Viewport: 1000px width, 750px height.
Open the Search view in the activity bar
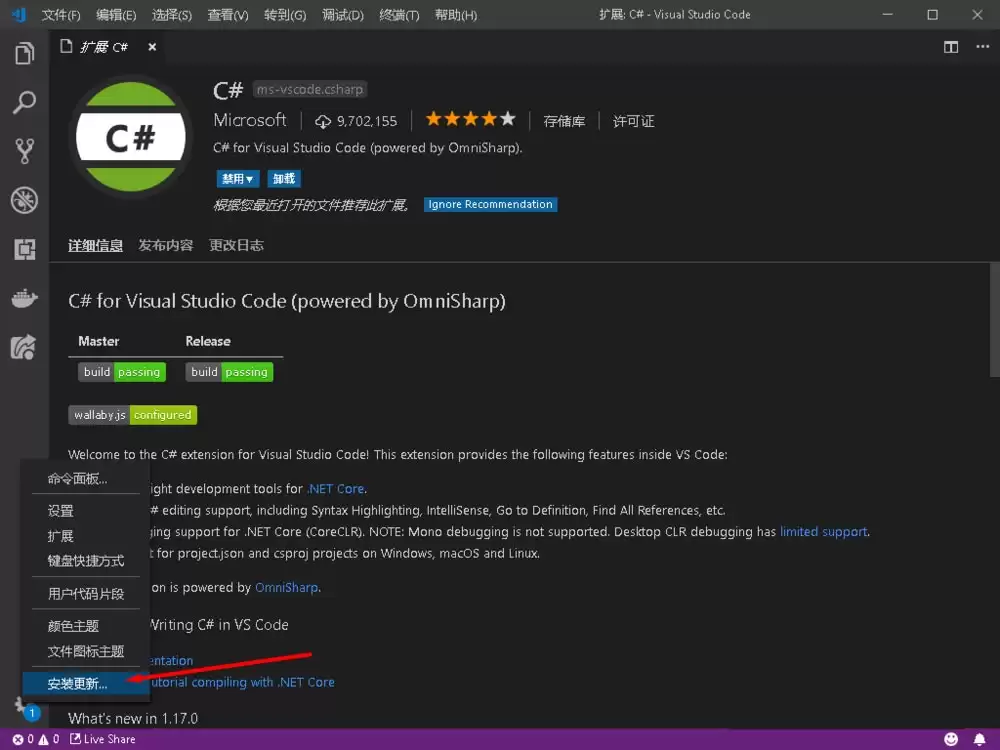coord(25,102)
